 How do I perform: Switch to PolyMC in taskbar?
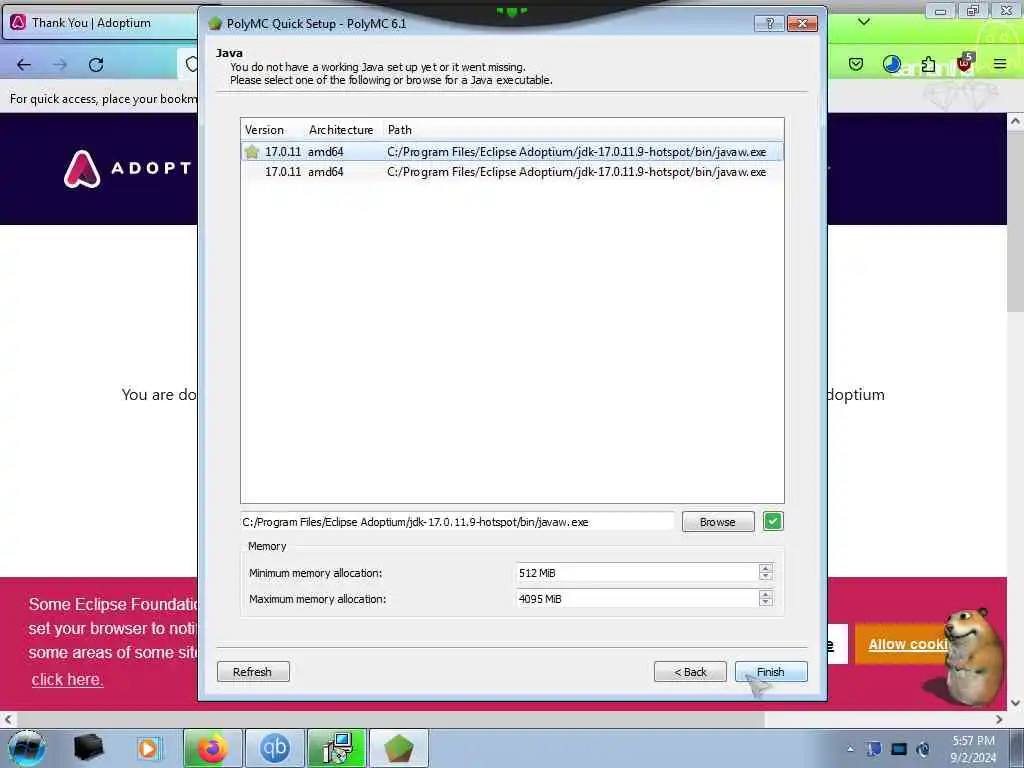(399, 748)
